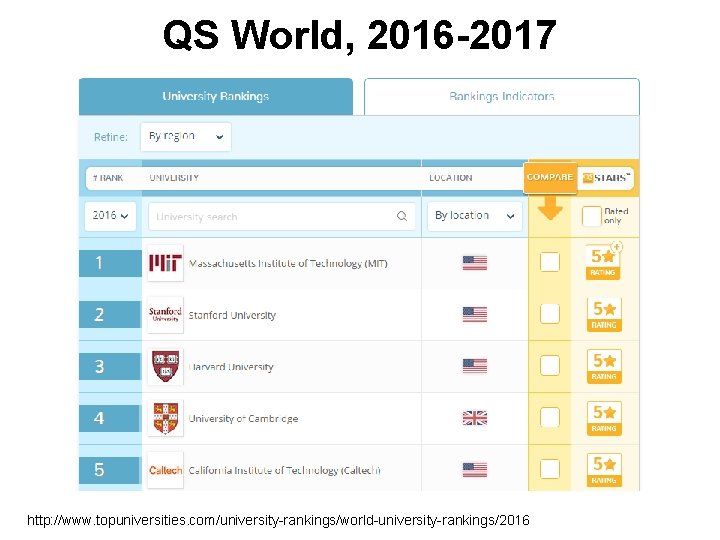Click the UK flag in Cambridge row
Viewport: 720px width, 540px height.
coord(475,418)
